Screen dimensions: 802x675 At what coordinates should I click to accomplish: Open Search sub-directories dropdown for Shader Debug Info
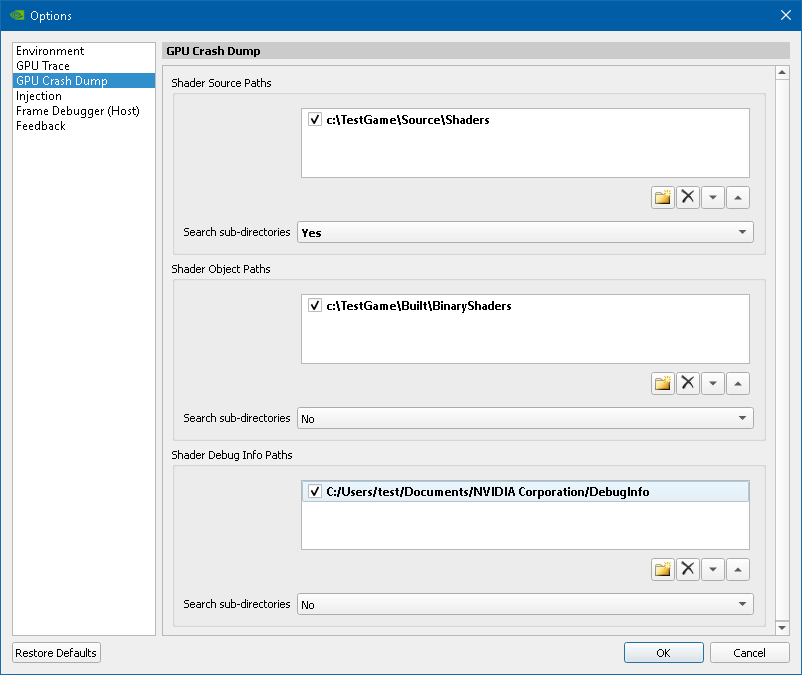coord(525,604)
